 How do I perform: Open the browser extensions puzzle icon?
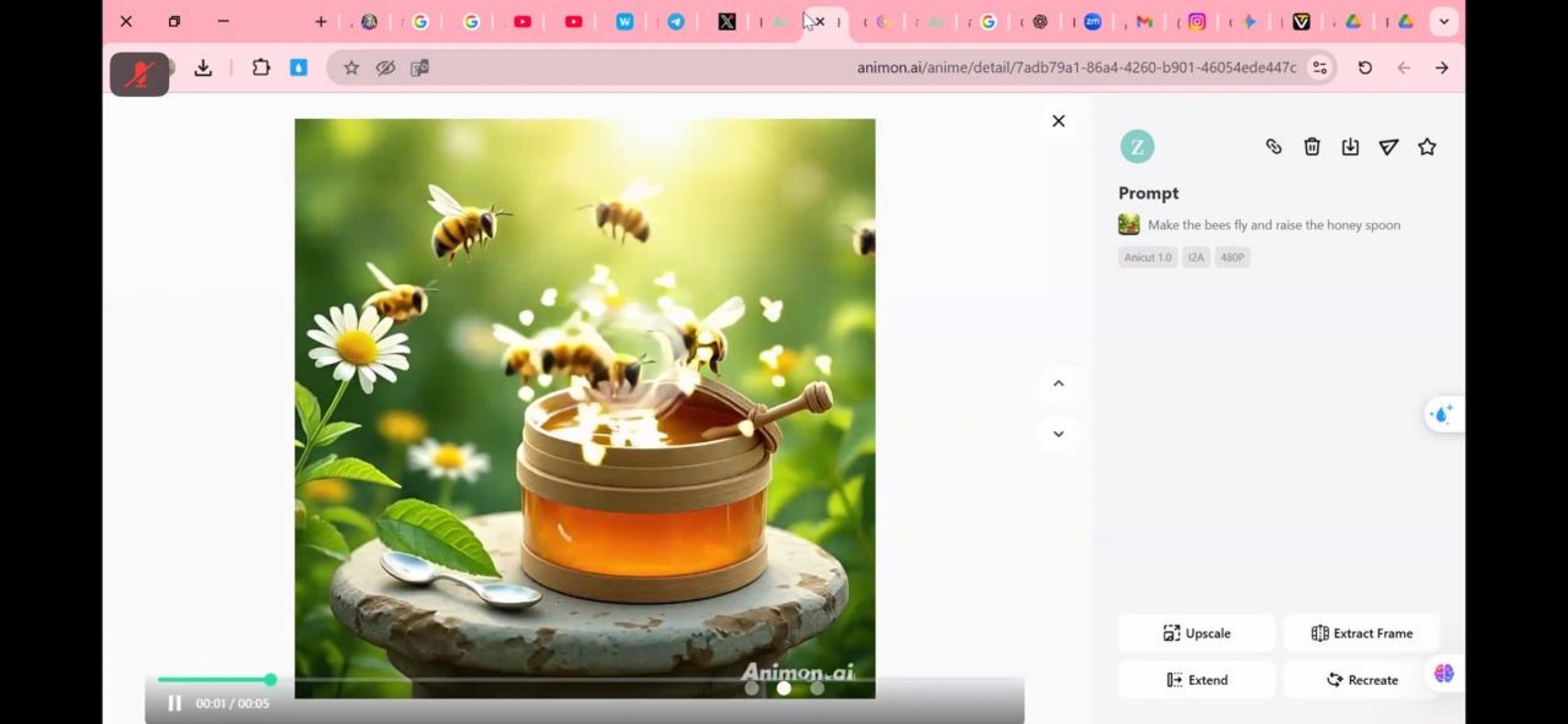pyautogui.click(x=261, y=68)
